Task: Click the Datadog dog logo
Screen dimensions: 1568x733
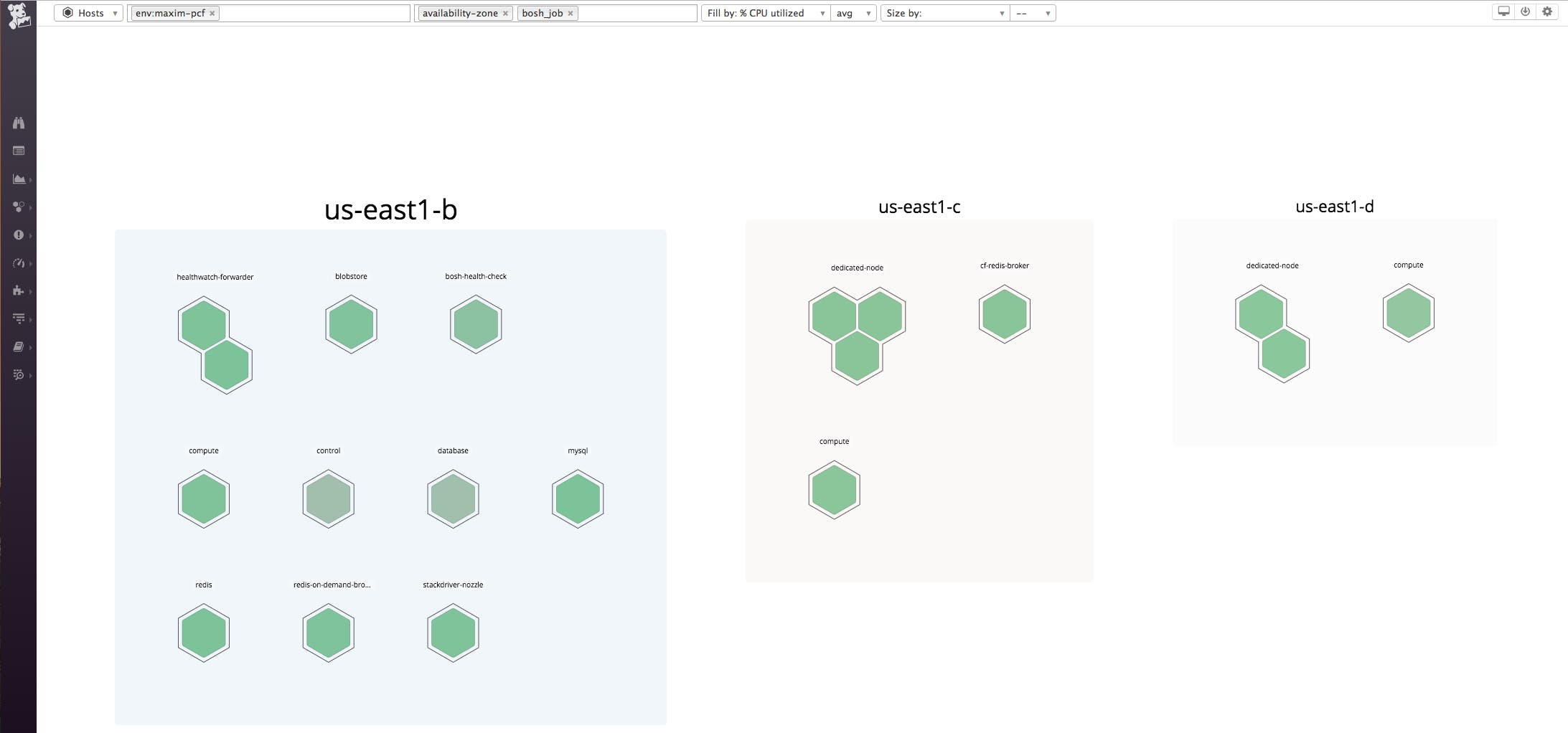Action: pyautogui.click(x=19, y=14)
